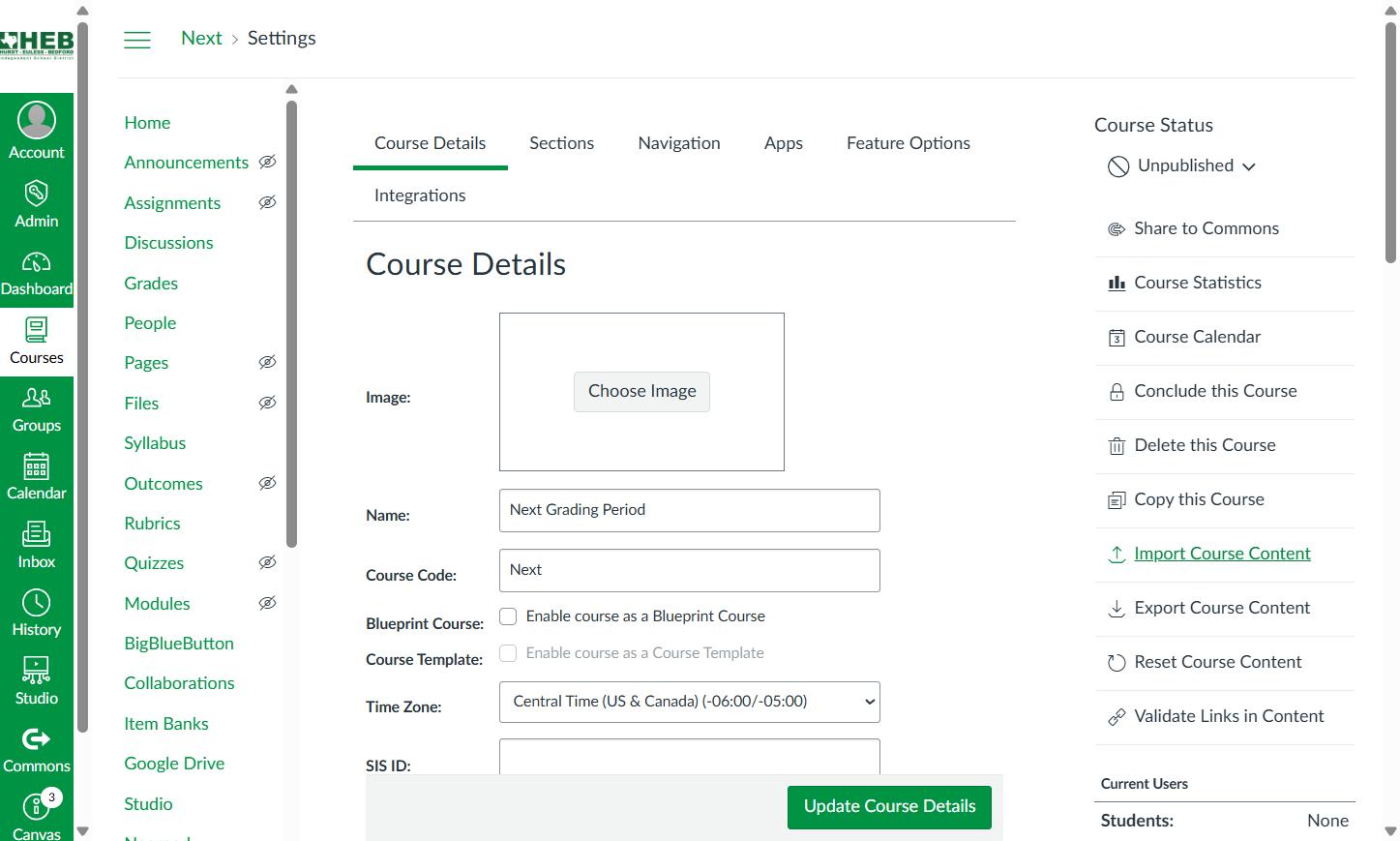Open Share to Commons link
This screenshot has width=1400, height=841.
click(x=1206, y=228)
